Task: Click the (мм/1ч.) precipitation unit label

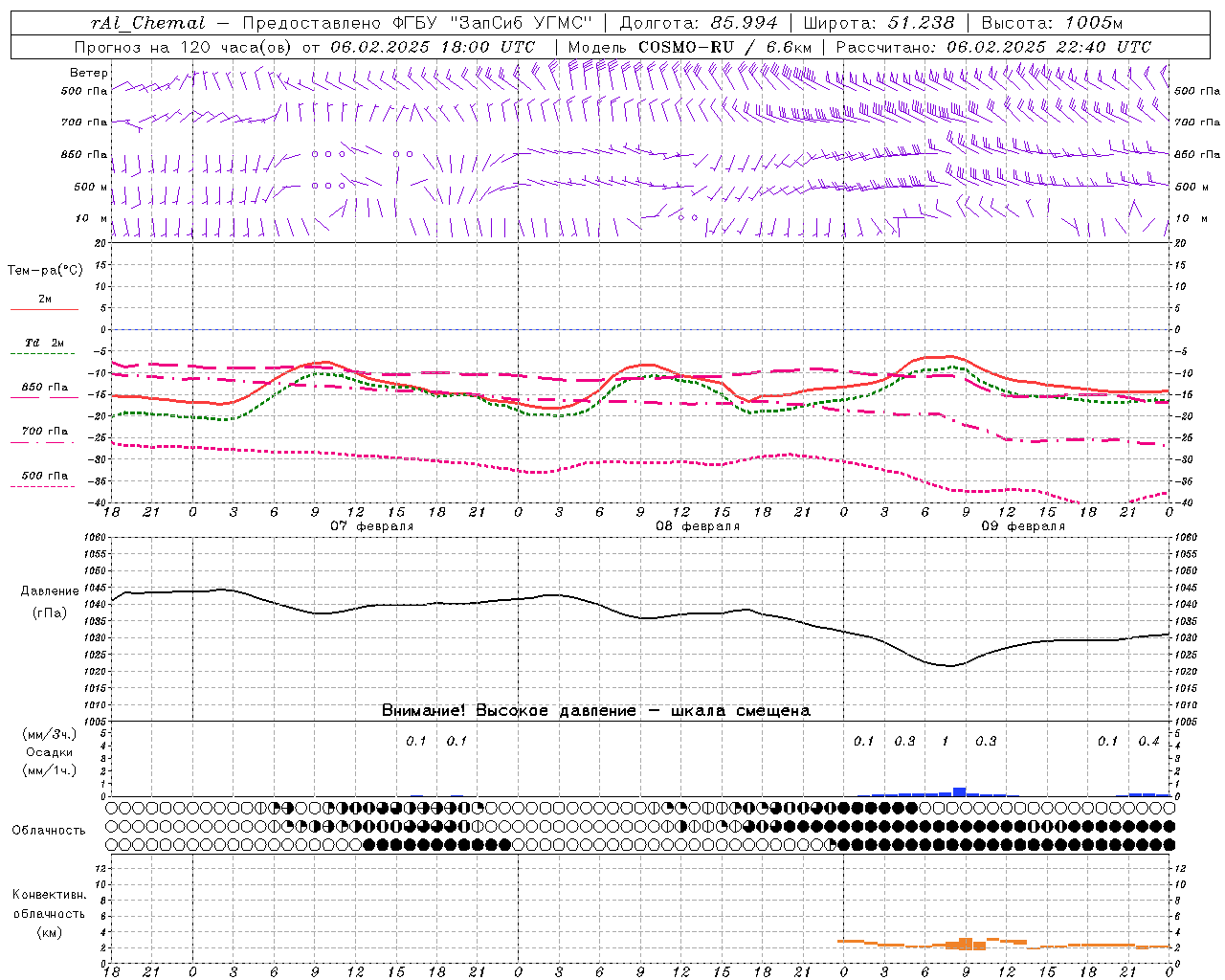Action: tap(49, 770)
